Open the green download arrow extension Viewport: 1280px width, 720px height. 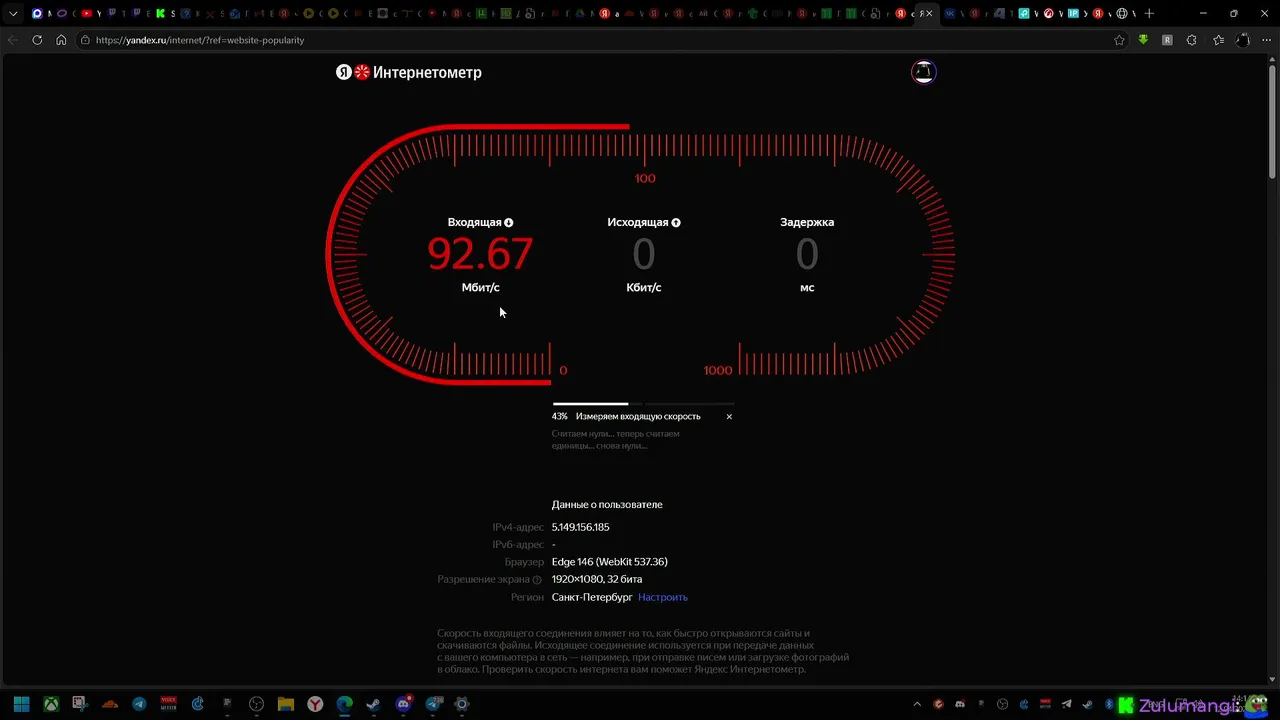(x=1143, y=40)
